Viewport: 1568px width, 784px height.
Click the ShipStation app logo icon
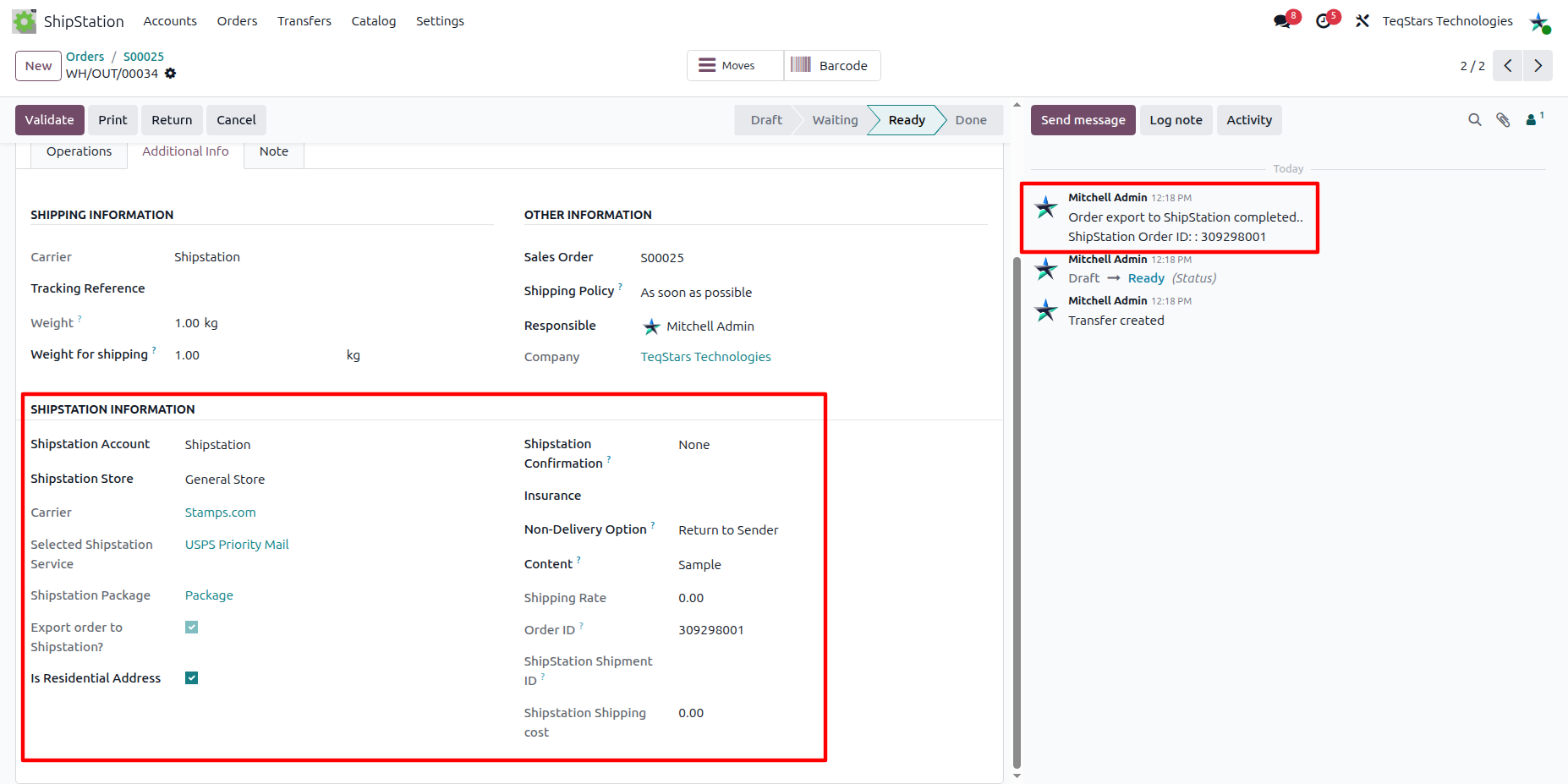[x=24, y=21]
